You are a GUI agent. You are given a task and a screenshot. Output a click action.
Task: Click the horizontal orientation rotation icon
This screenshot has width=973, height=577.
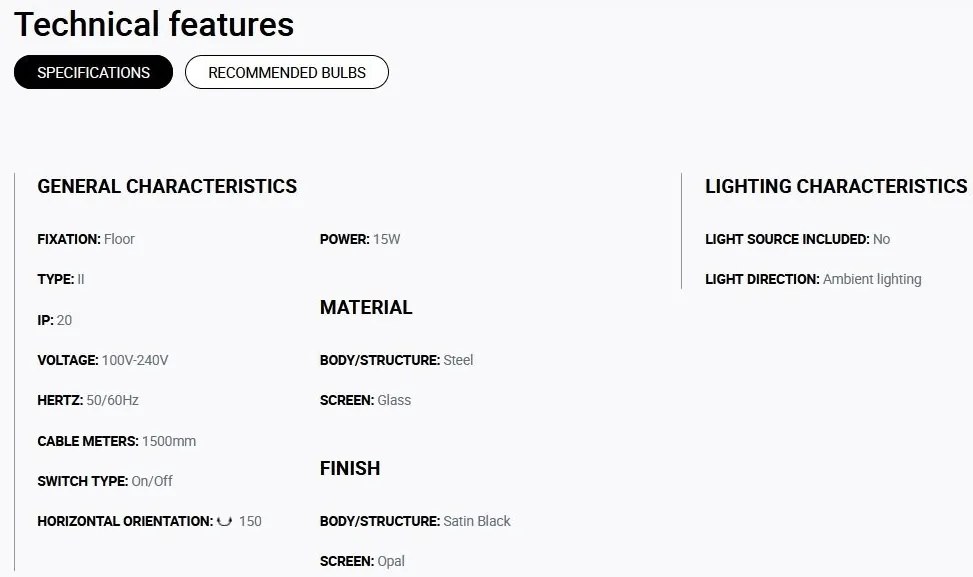click(225, 521)
